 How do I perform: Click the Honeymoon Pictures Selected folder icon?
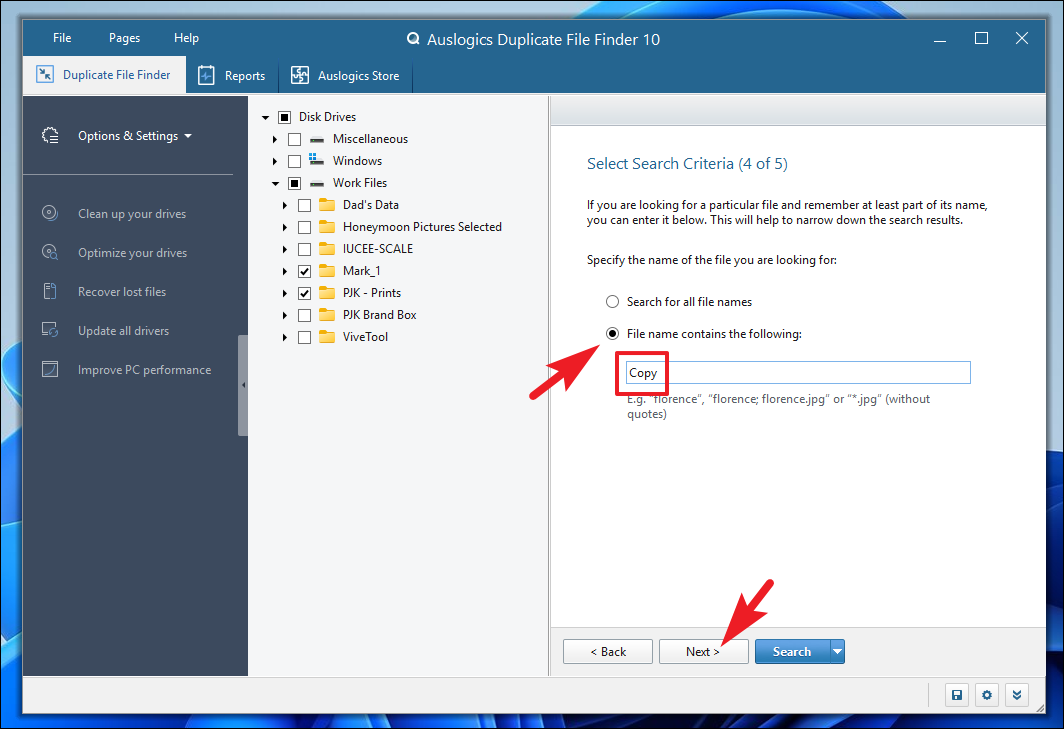(x=327, y=226)
